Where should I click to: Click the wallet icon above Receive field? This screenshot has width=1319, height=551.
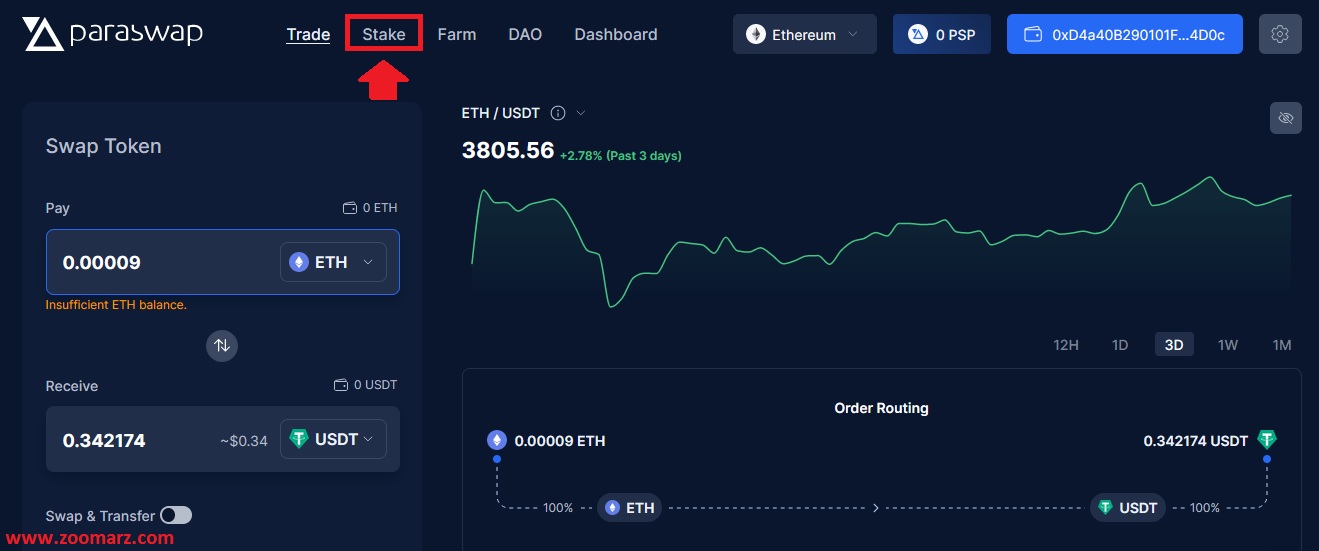click(341, 385)
